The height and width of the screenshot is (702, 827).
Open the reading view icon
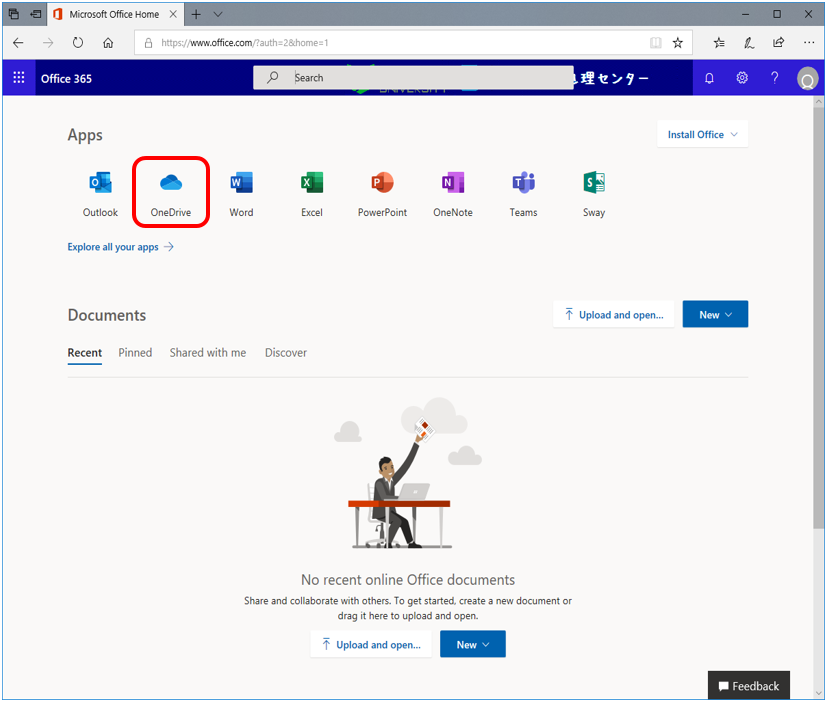coord(656,43)
